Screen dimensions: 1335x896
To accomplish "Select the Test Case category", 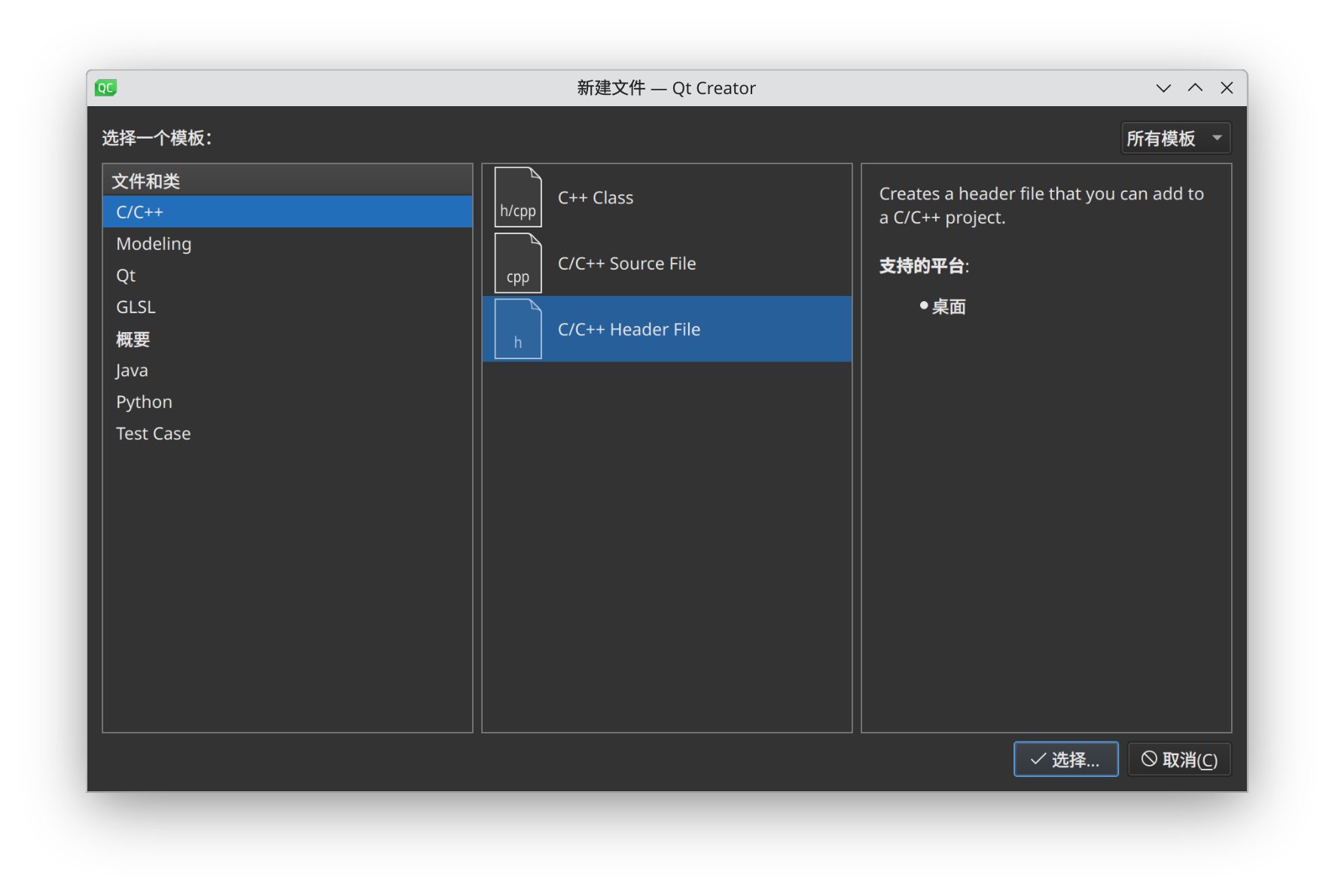I will tap(288, 434).
